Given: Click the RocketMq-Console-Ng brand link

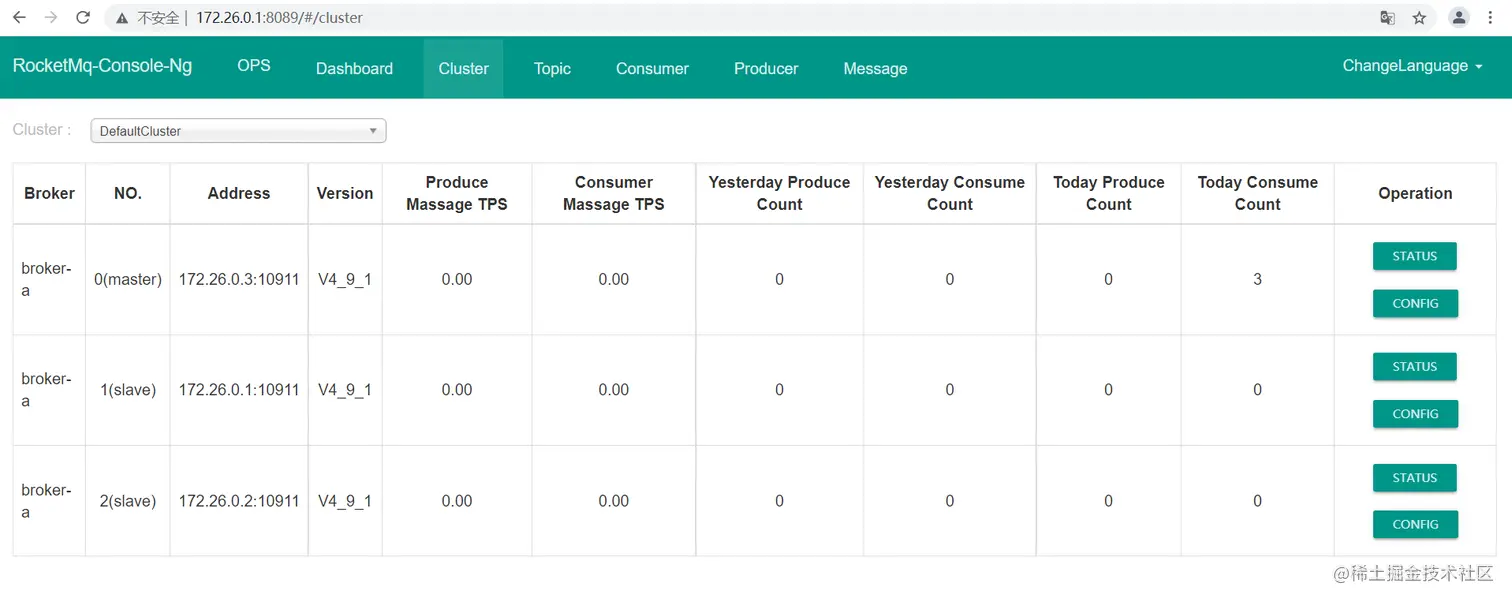Looking at the screenshot, I should click(102, 66).
